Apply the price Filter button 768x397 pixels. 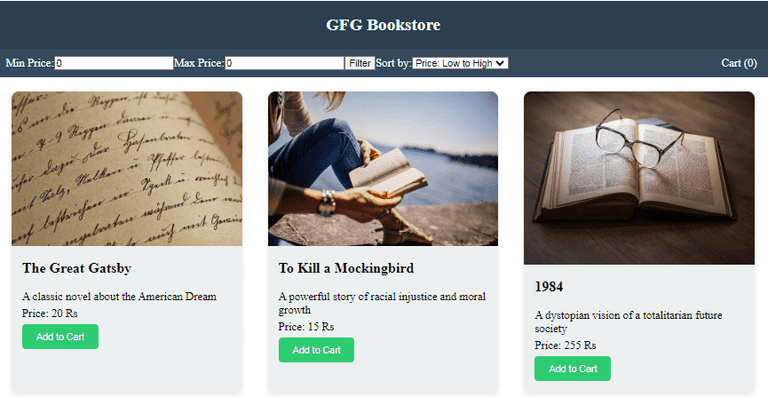pyautogui.click(x=360, y=63)
